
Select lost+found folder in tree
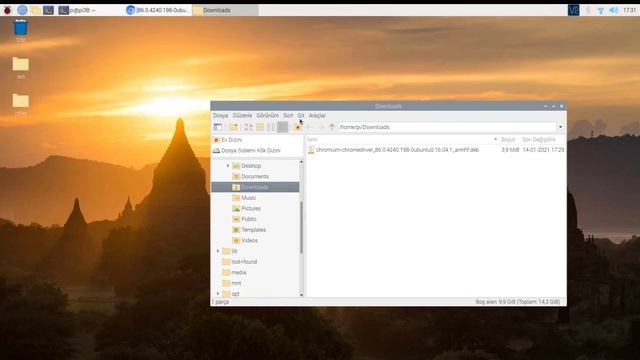(x=244, y=262)
